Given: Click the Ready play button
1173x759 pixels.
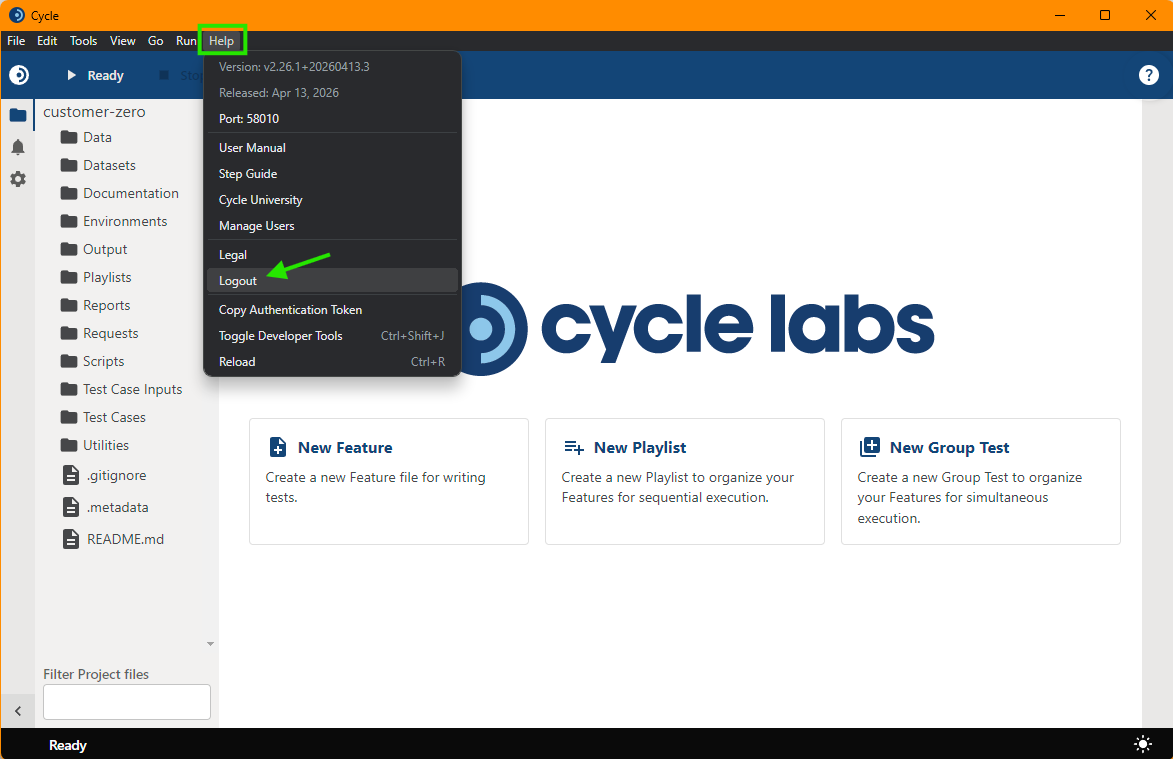Looking at the screenshot, I should (x=94, y=75).
